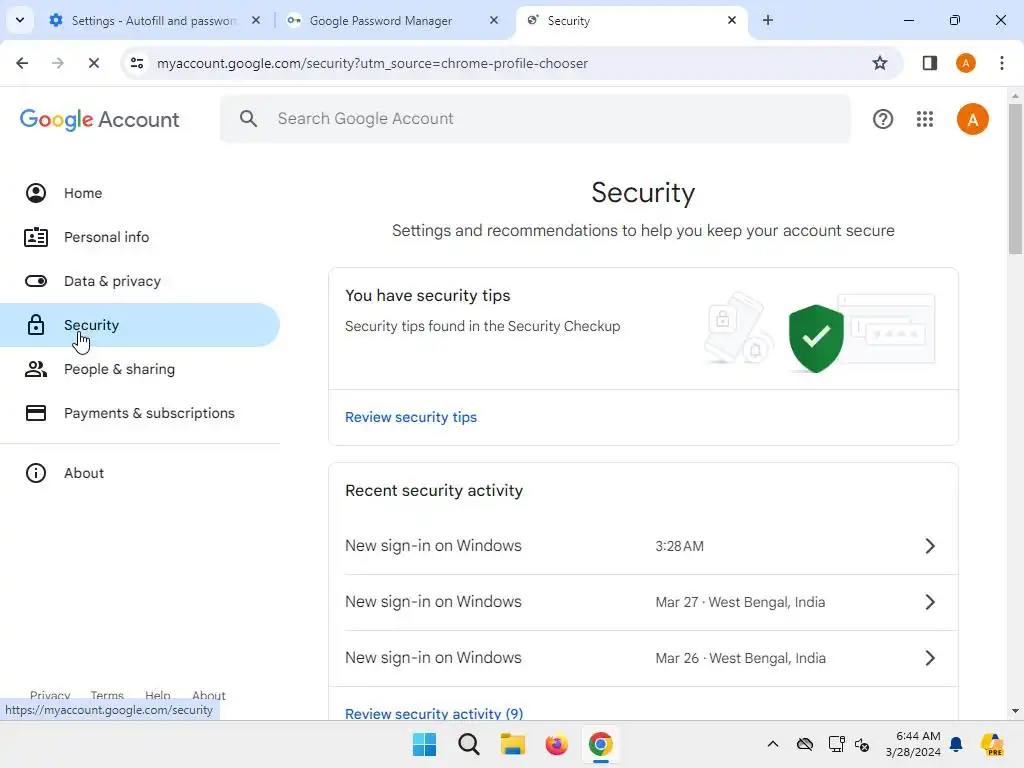Expand the 3:28 AM sign-in entry
The height and width of the screenshot is (768, 1024).
tap(643, 546)
